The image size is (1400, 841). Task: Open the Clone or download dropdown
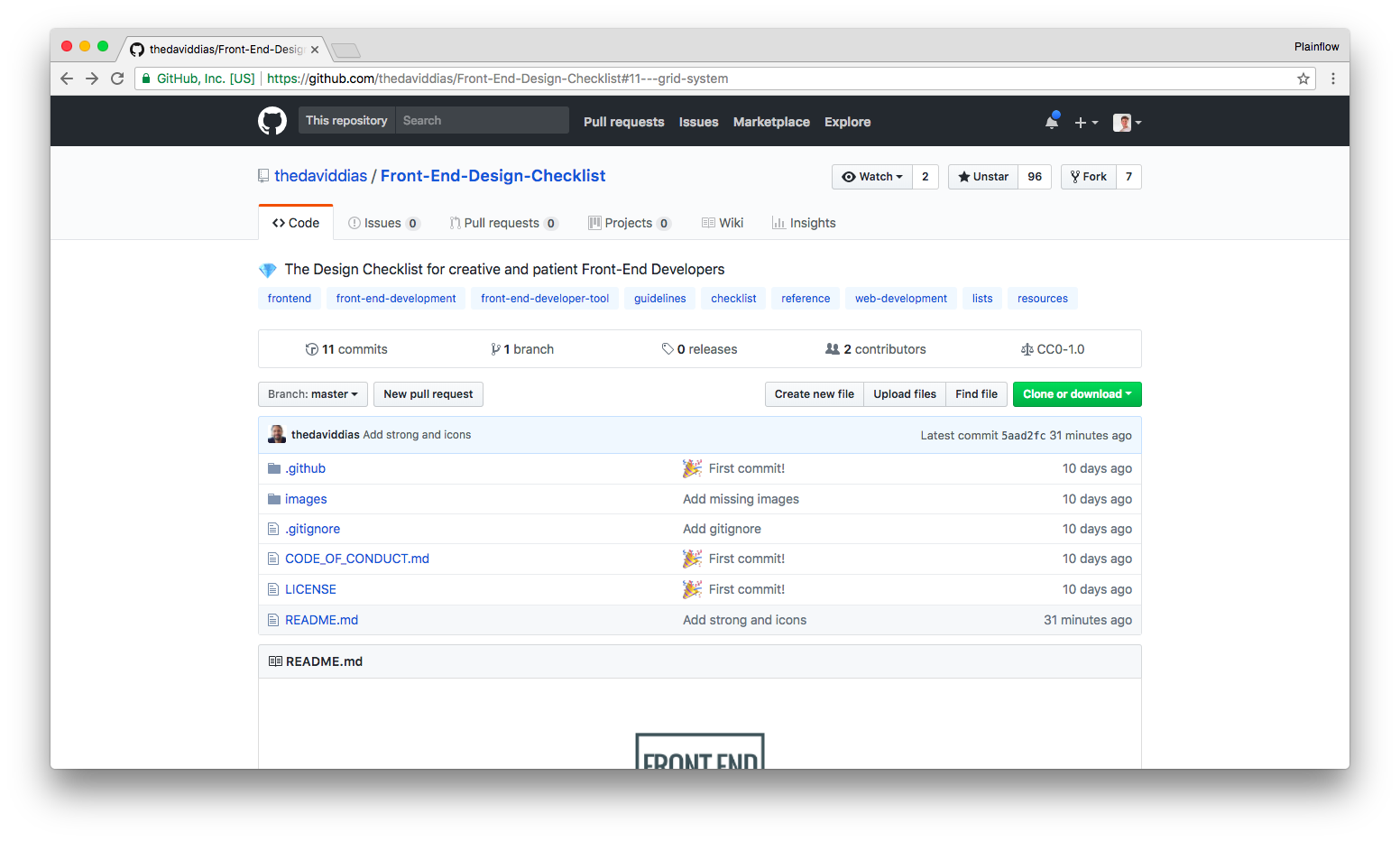pos(1077,394)
